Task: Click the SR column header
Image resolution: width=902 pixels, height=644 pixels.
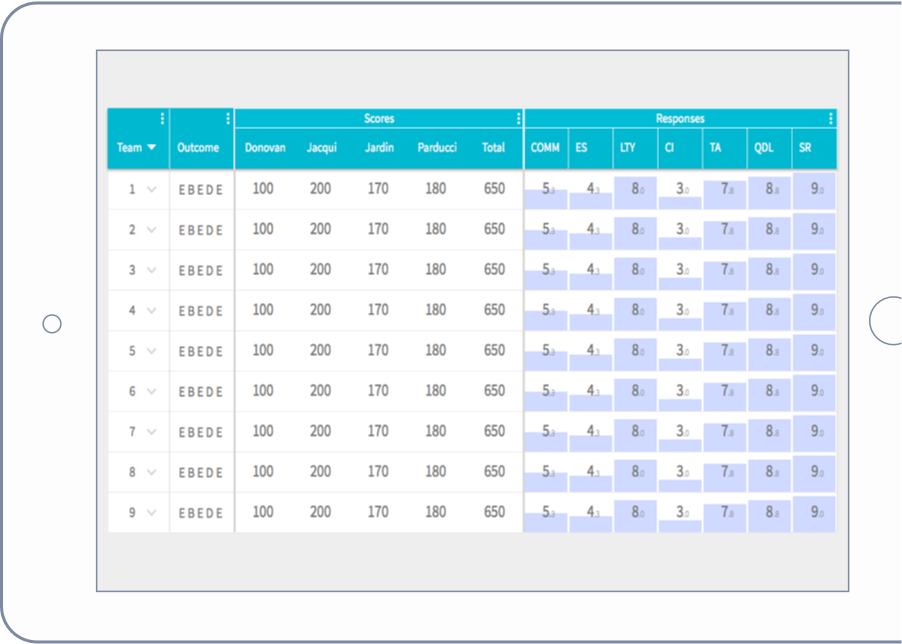Action: pos(805,148)
